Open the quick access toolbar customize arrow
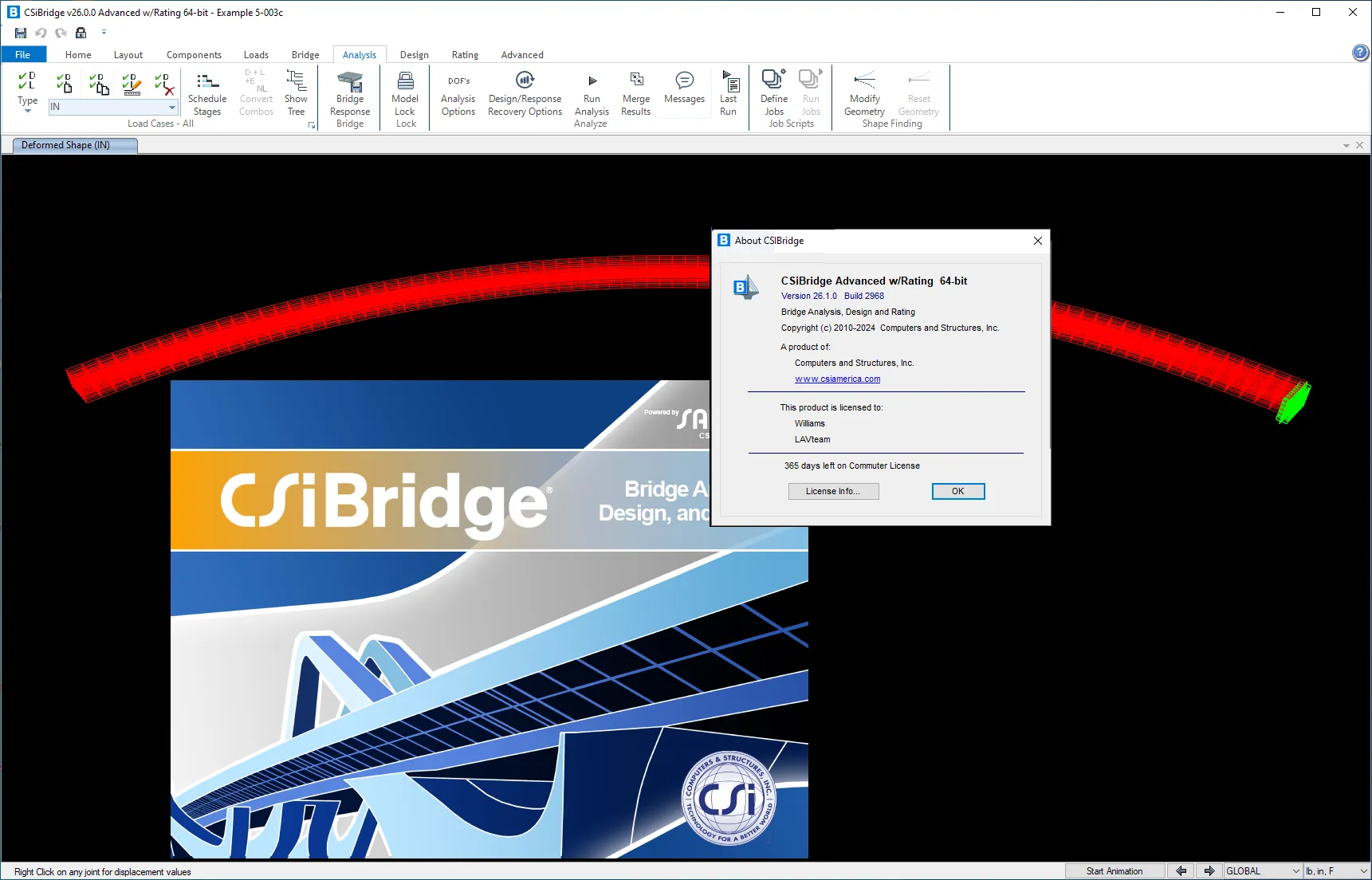1372x880 pixels. (104, 33)
